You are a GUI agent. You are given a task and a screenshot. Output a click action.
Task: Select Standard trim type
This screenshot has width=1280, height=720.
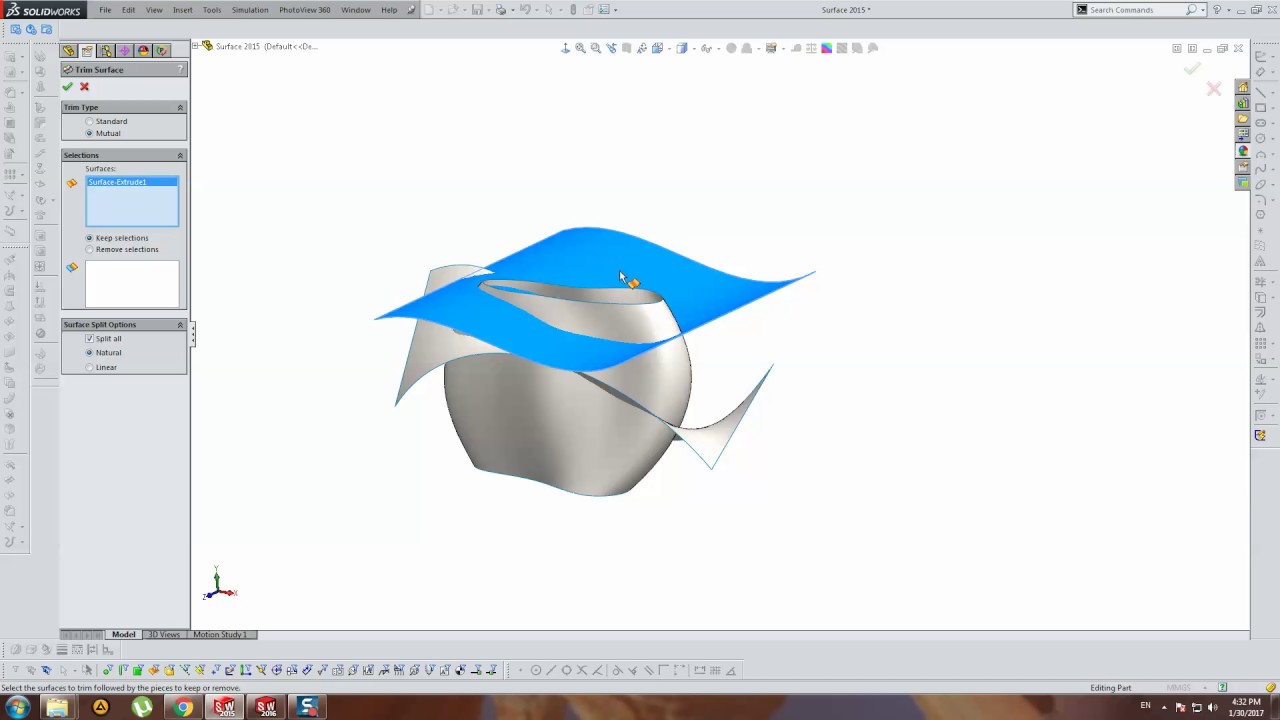point(90,121)
